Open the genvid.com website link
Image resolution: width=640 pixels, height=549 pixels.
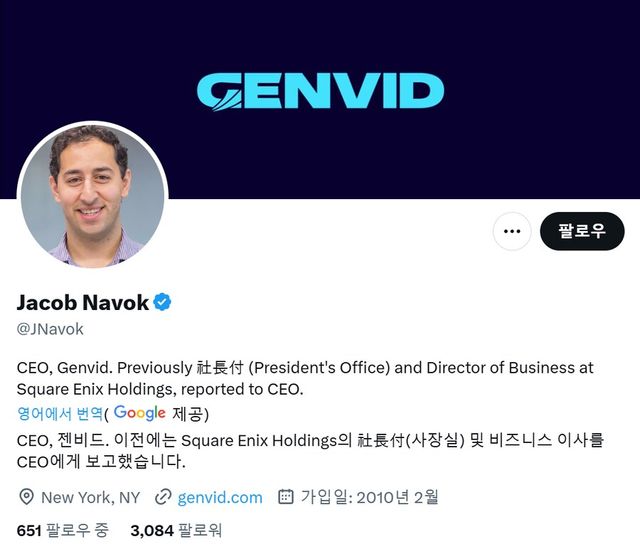220,498
